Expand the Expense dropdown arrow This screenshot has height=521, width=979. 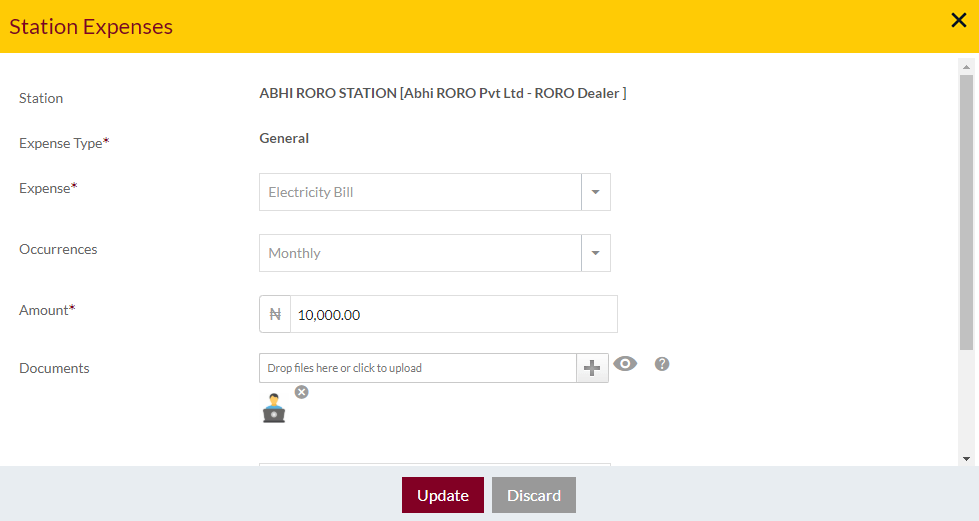[x=596, y=192]
